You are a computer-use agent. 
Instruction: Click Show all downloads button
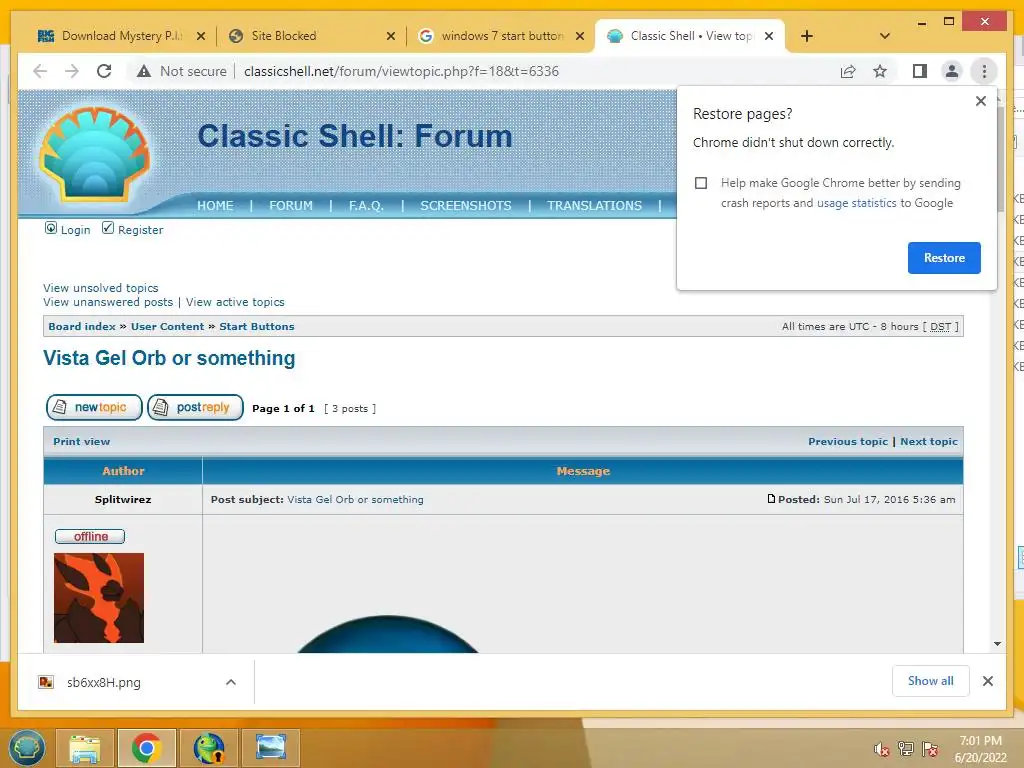click(931, 681)
